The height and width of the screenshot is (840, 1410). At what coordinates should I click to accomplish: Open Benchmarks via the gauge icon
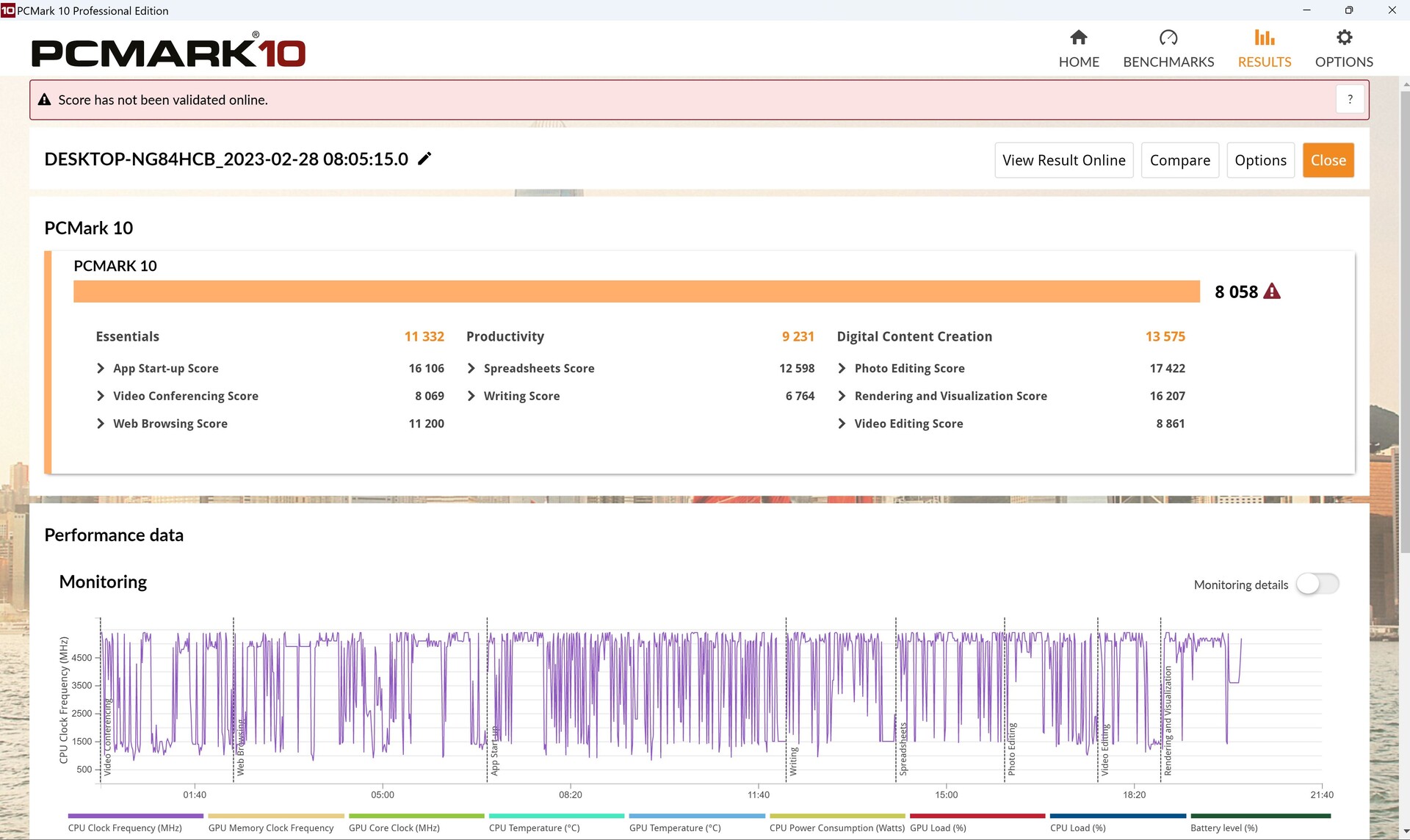(1168, 37)
